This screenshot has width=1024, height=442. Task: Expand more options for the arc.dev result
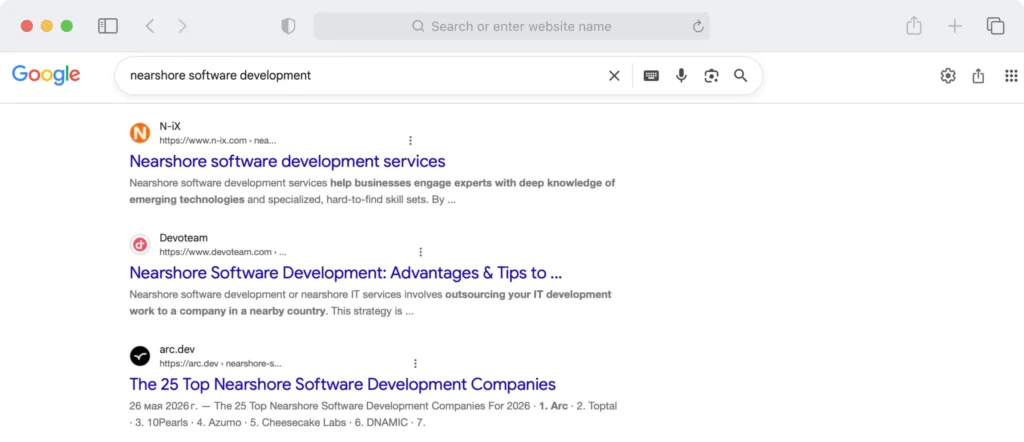coord(415,364)
